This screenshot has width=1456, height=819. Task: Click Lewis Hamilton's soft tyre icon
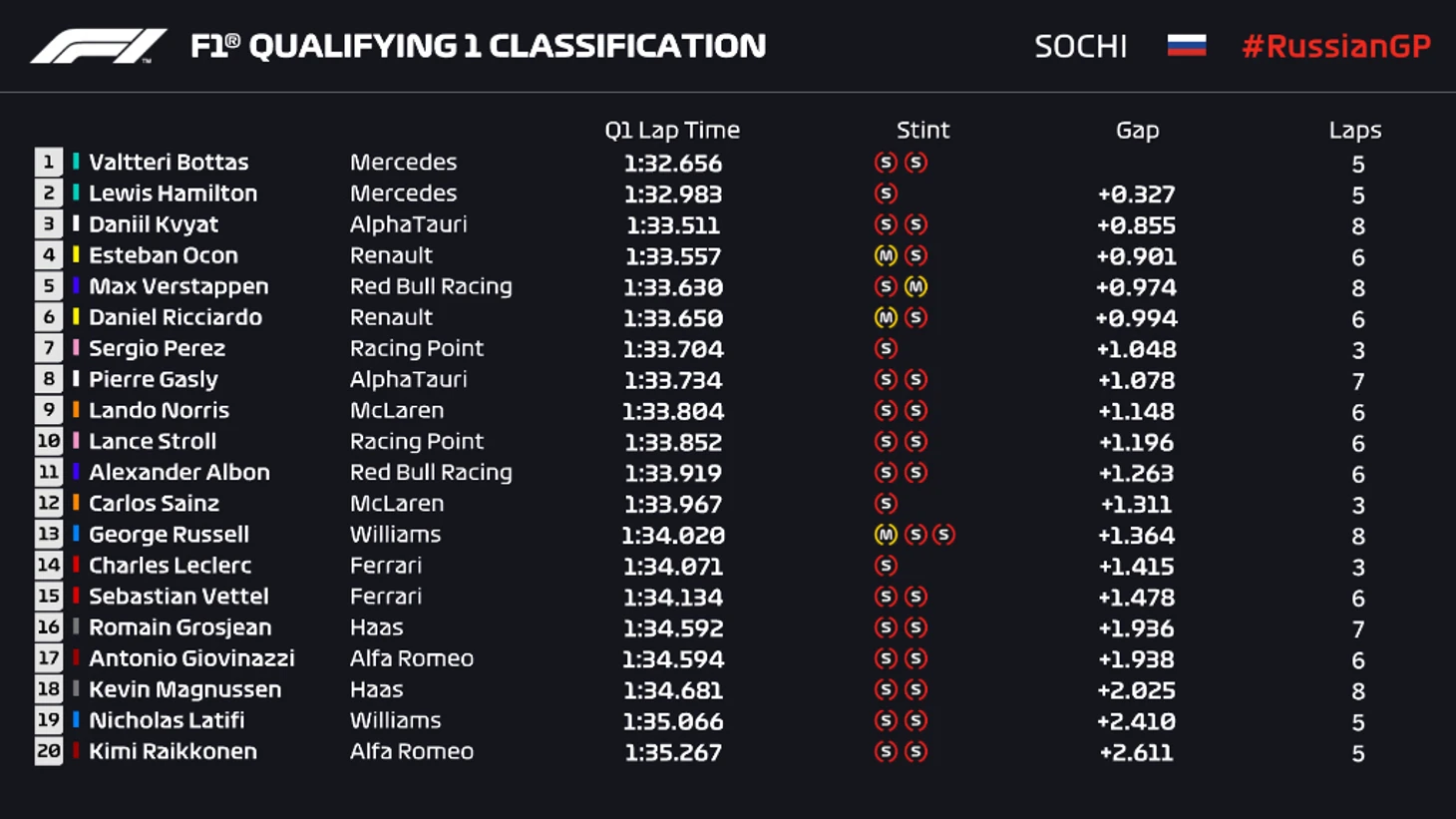pyautogui.click(x=885, y=194)
